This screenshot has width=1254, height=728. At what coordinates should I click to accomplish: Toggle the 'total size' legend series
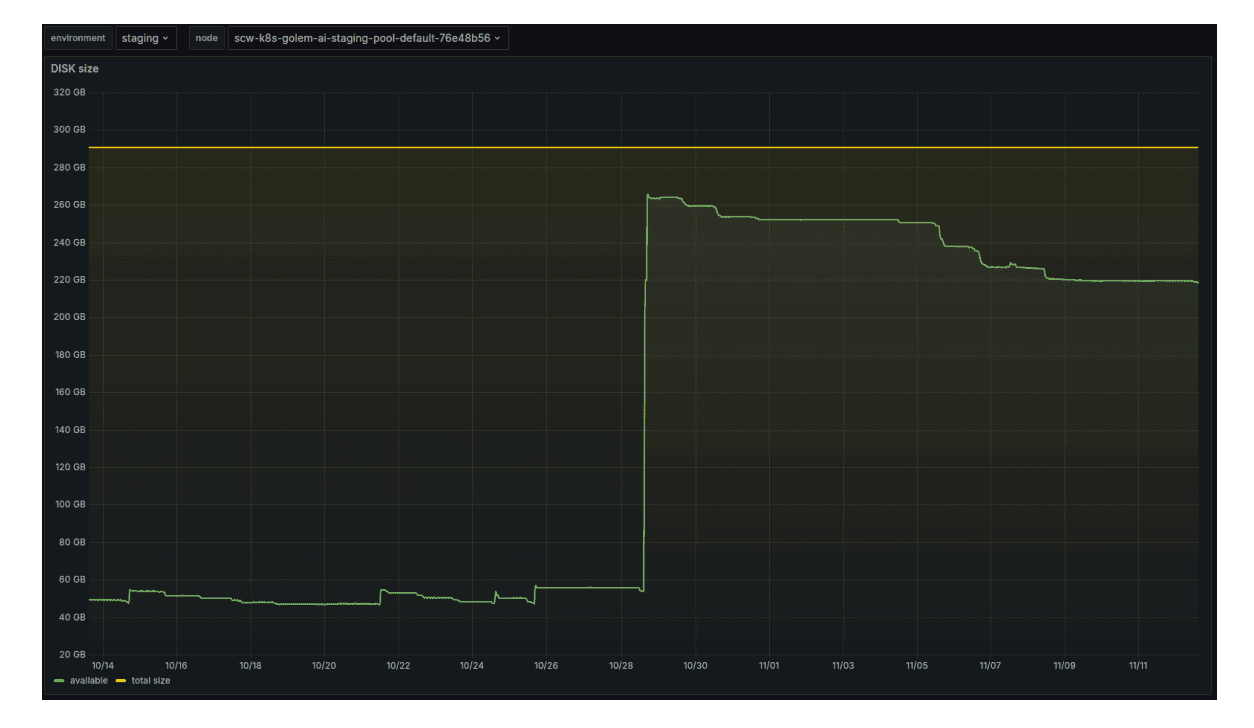coord(150,680)
